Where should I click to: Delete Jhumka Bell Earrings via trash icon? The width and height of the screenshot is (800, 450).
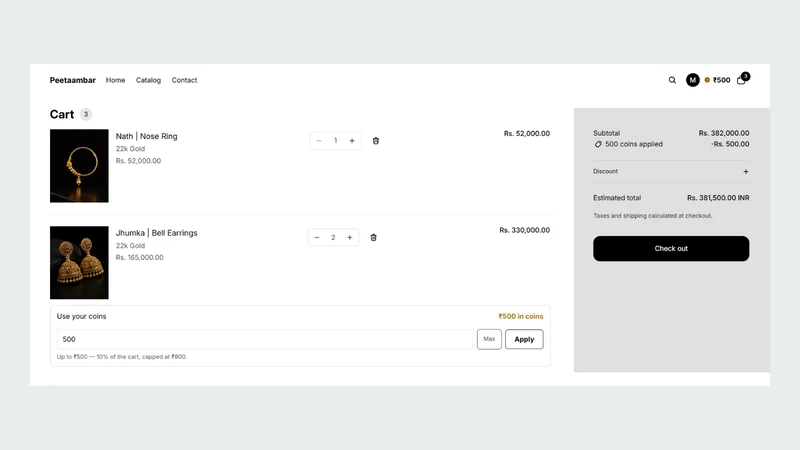(373, 237)
